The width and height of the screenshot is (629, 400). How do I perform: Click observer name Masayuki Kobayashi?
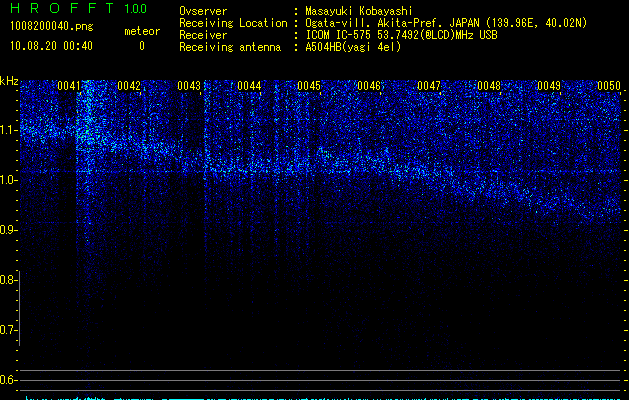click(359, 11)
